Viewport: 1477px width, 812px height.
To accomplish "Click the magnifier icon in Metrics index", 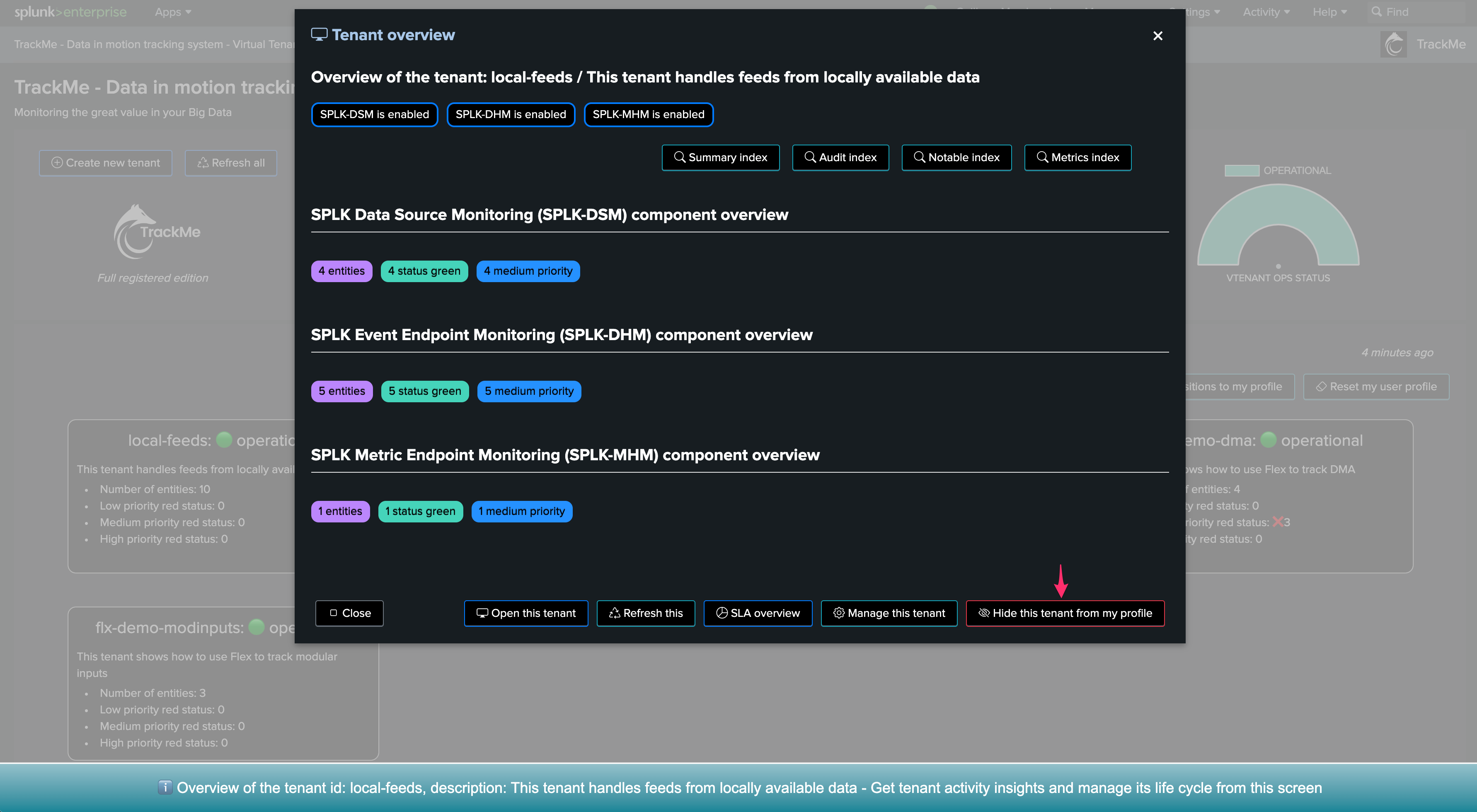I will (1042, 157).
